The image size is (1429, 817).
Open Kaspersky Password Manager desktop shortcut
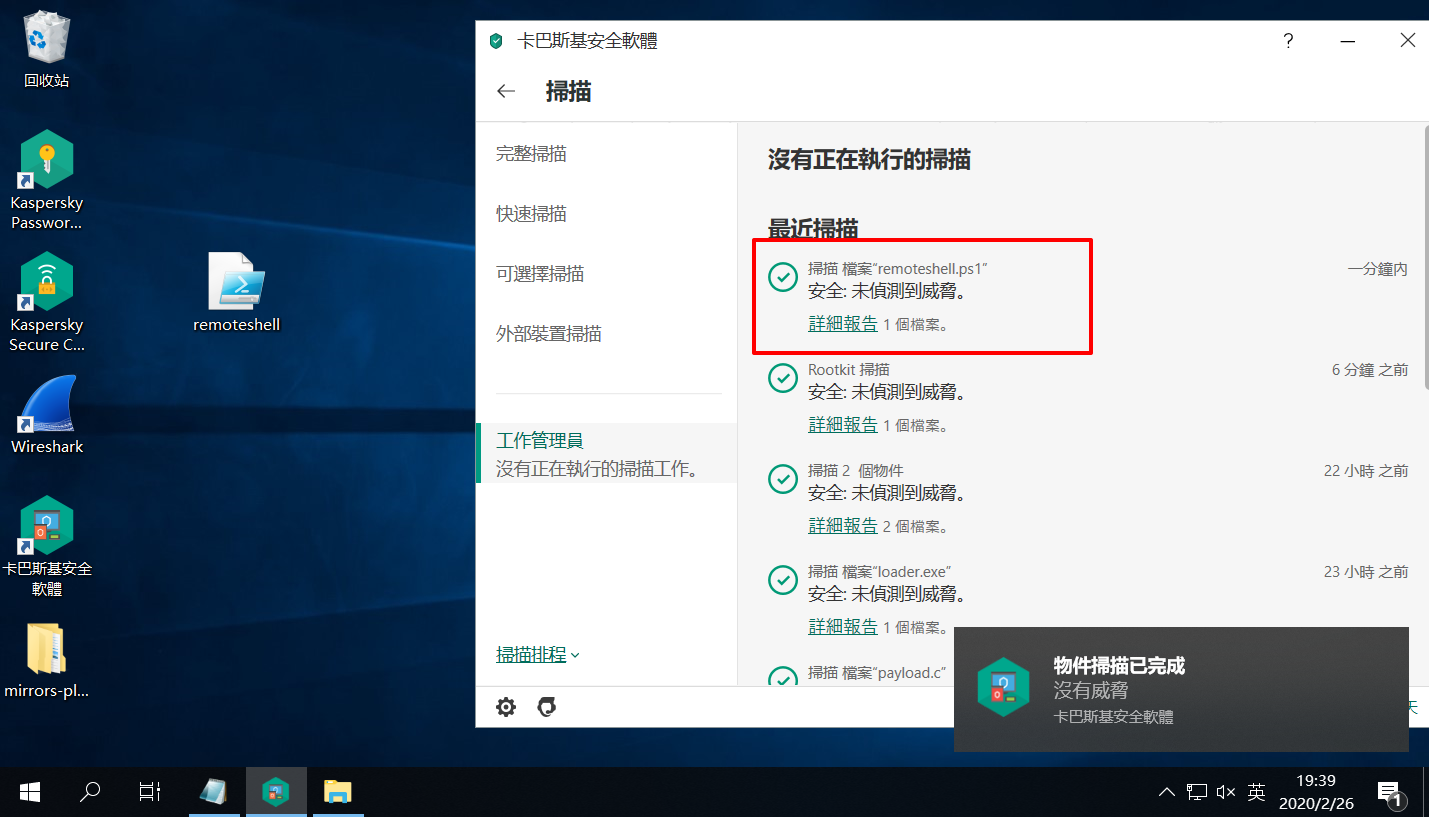point(47,181)
